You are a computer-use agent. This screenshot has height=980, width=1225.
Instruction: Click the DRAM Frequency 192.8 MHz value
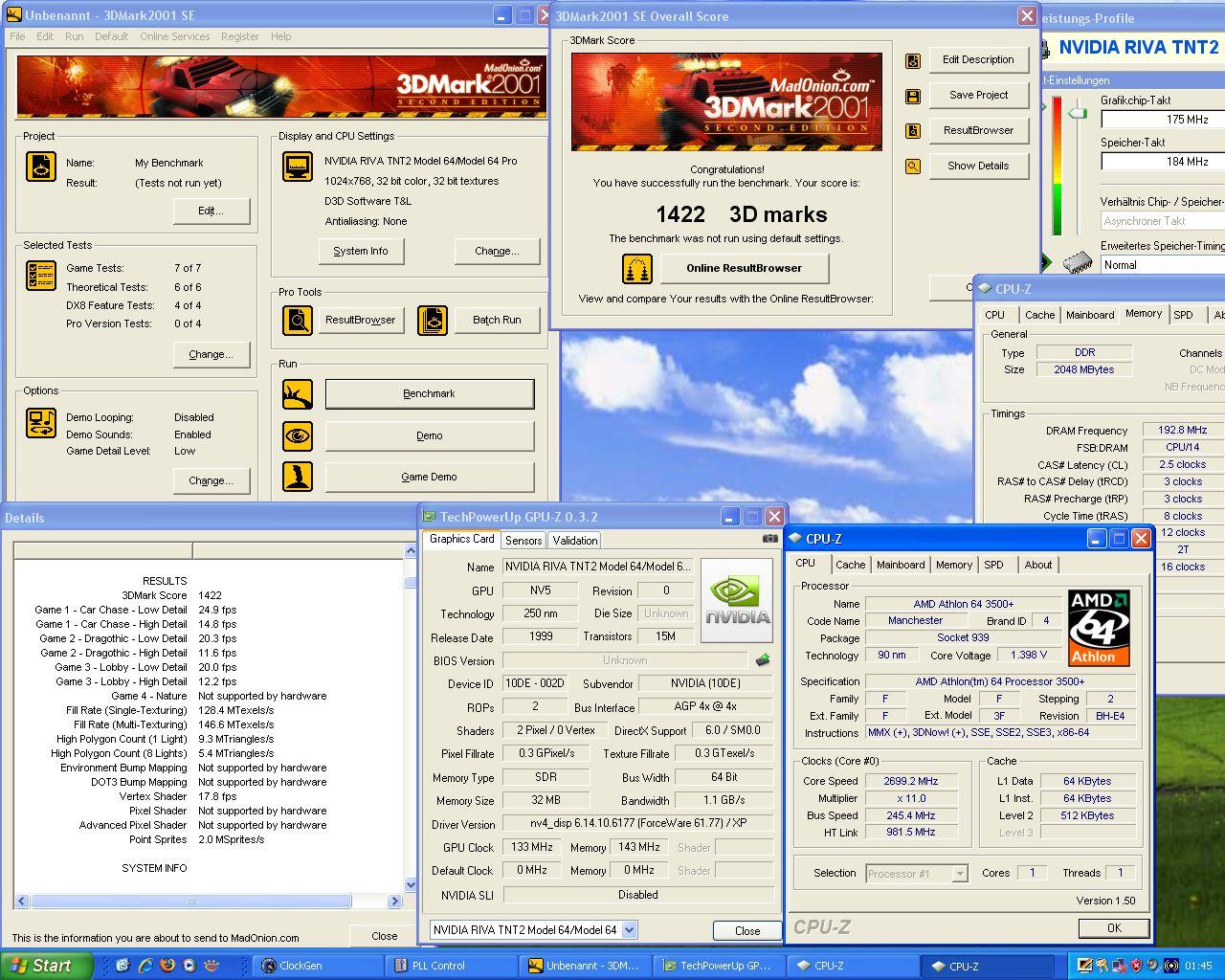1183,431
